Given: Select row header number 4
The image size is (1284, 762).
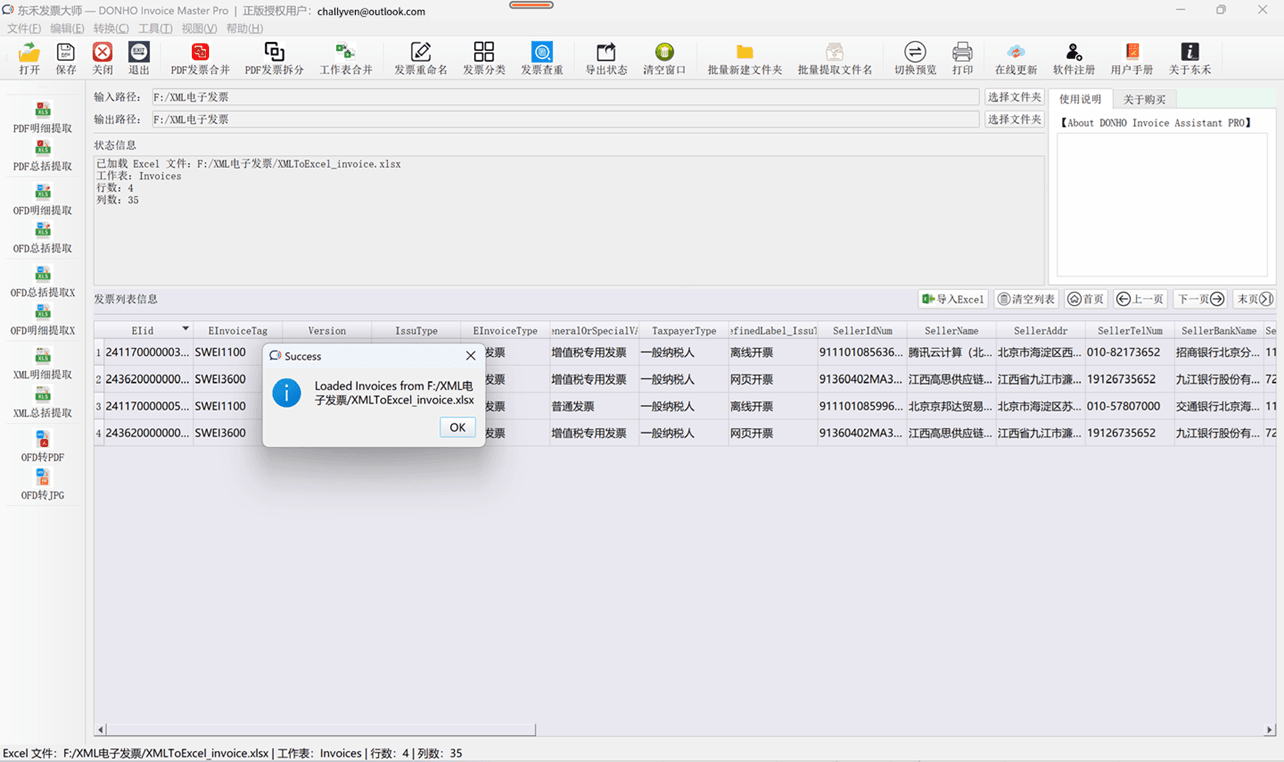Looking at the screenshot, I should point(99,433).
